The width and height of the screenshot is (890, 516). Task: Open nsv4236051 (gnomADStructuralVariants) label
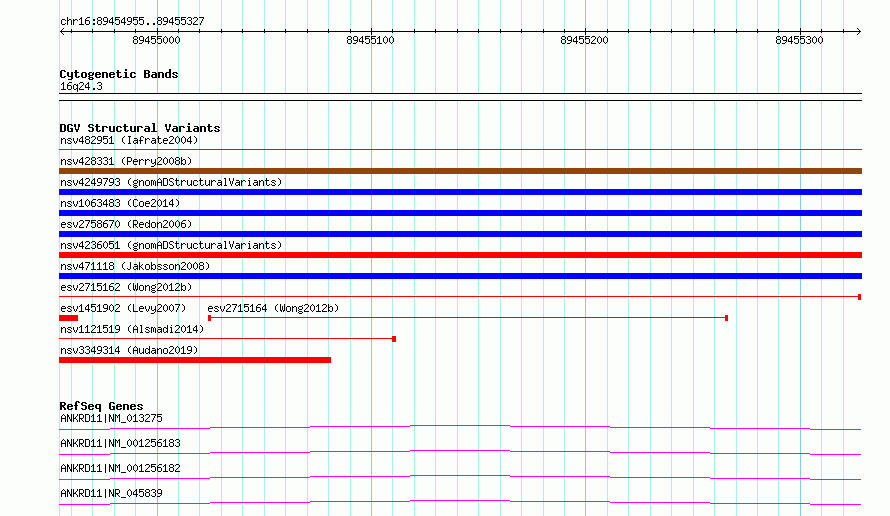click(171, 245)
